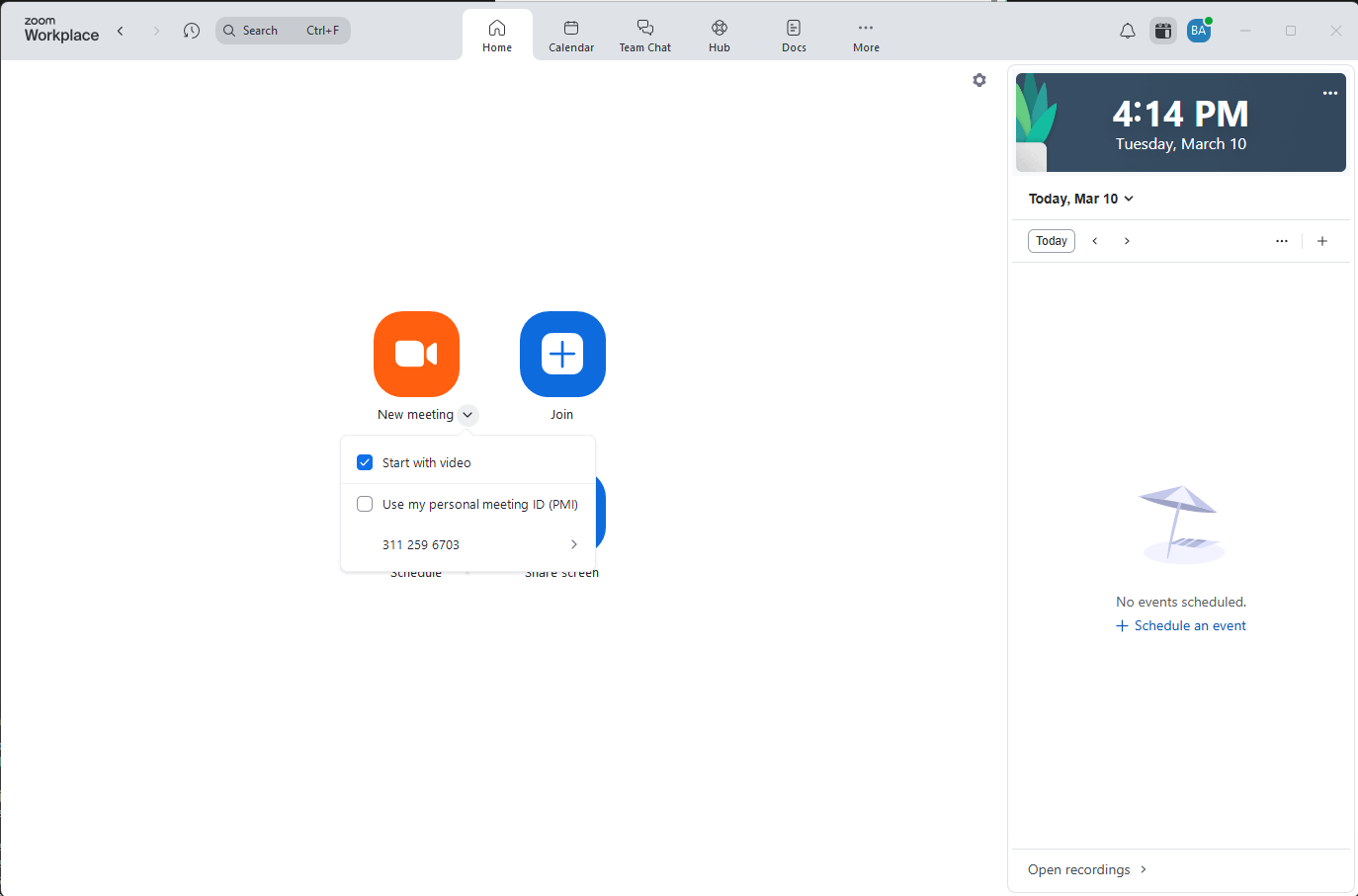
Task: Open Zoom Docs
Action: 793,35
